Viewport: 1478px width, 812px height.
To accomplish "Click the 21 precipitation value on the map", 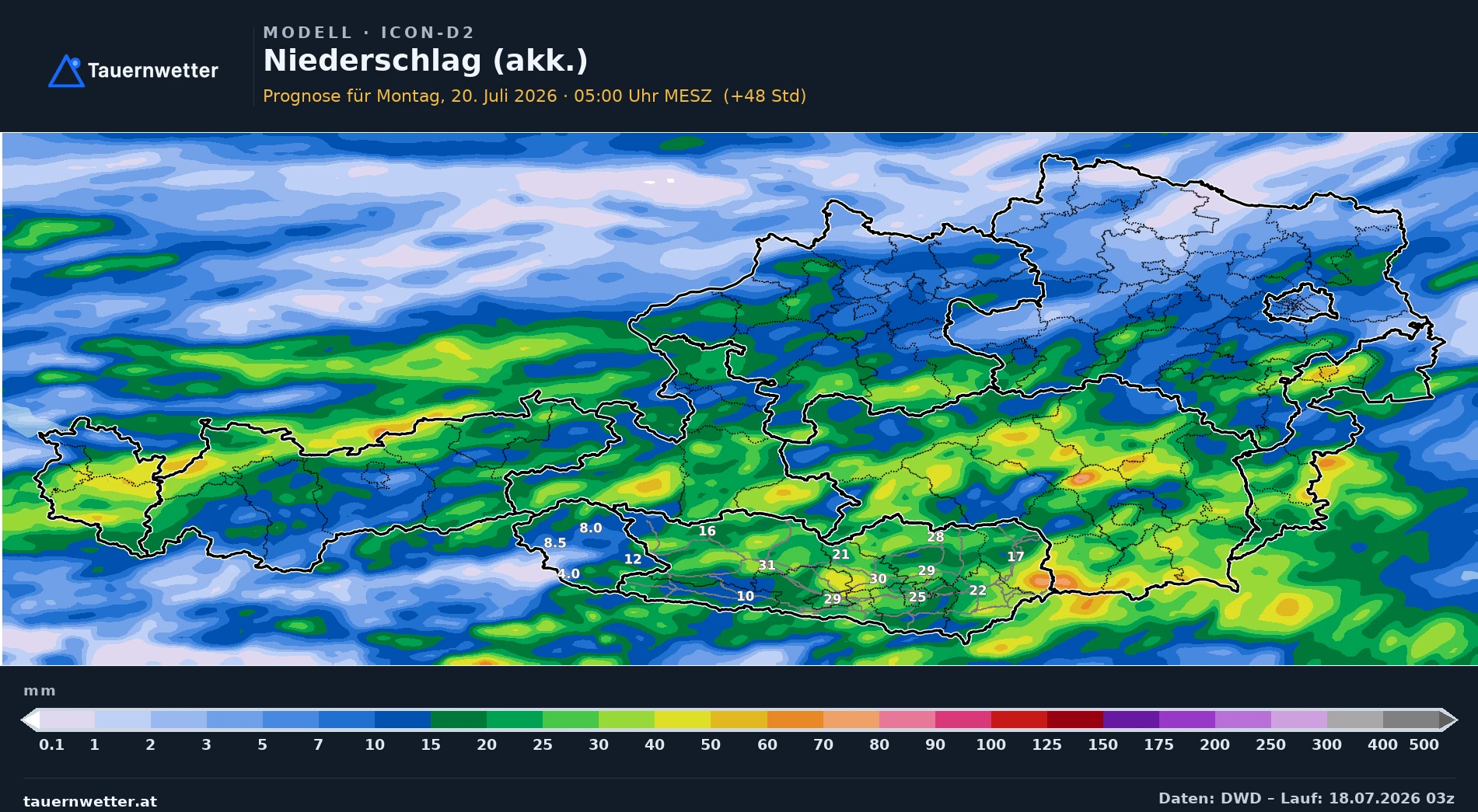I will pos(840,554).
